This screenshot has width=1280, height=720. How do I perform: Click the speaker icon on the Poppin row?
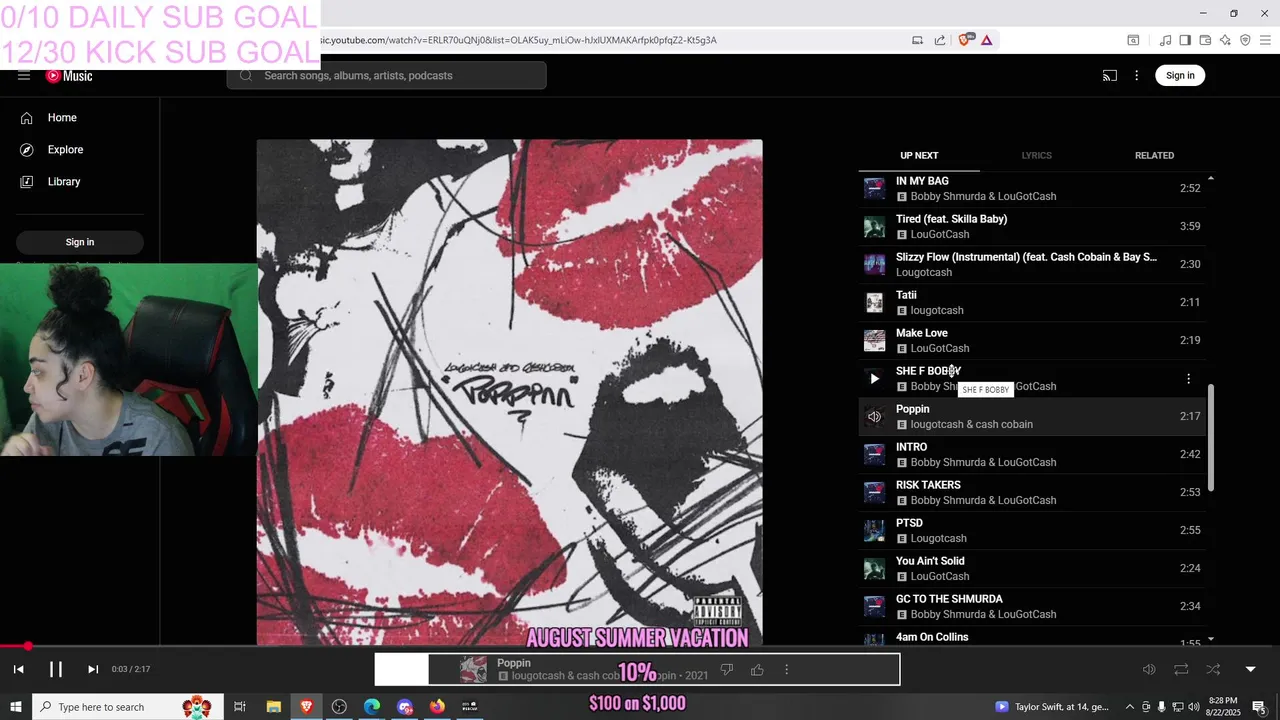point(875,417)
